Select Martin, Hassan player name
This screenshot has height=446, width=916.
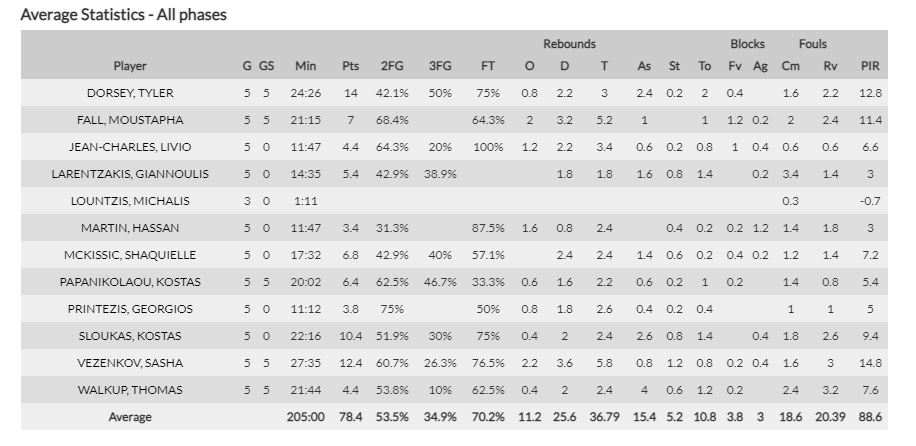[130, 228]
